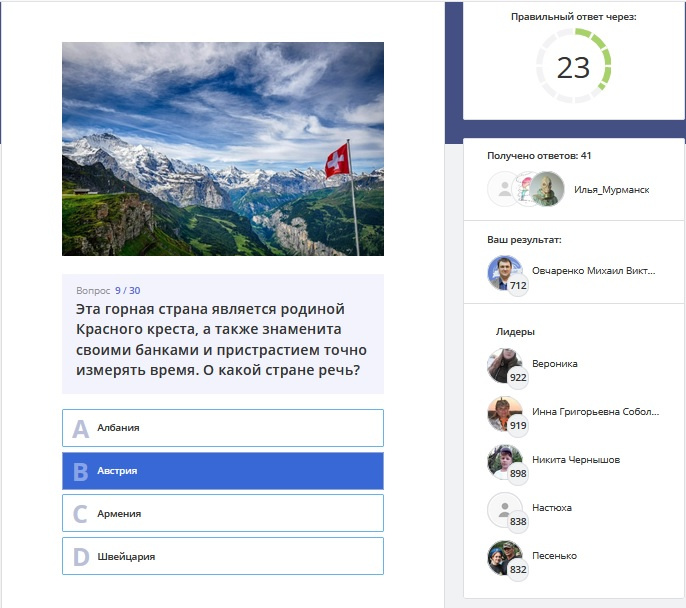Click score badge 922
This screenshot has width=686, height=608.
[518, 377]
